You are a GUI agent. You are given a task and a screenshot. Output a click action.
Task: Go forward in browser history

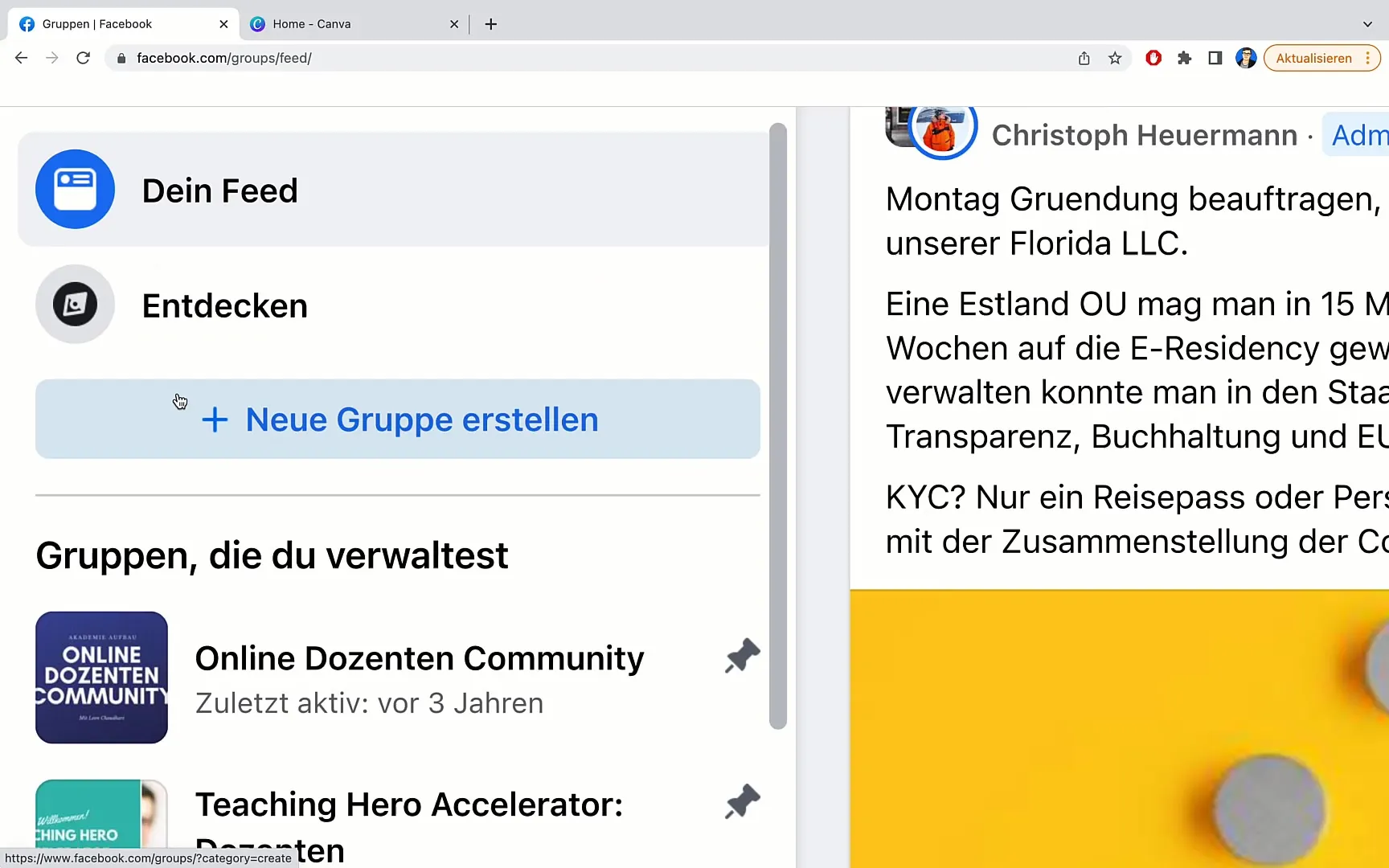[52, 58]
